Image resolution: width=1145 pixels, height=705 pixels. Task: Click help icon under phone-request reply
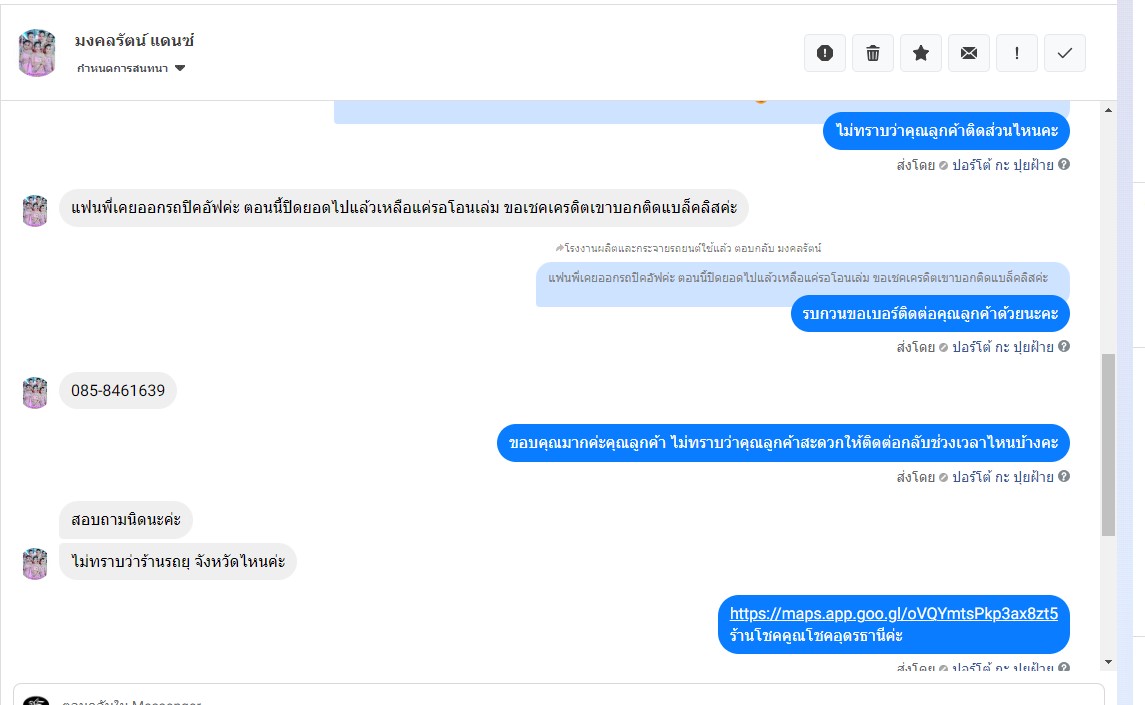[1064, 346]
